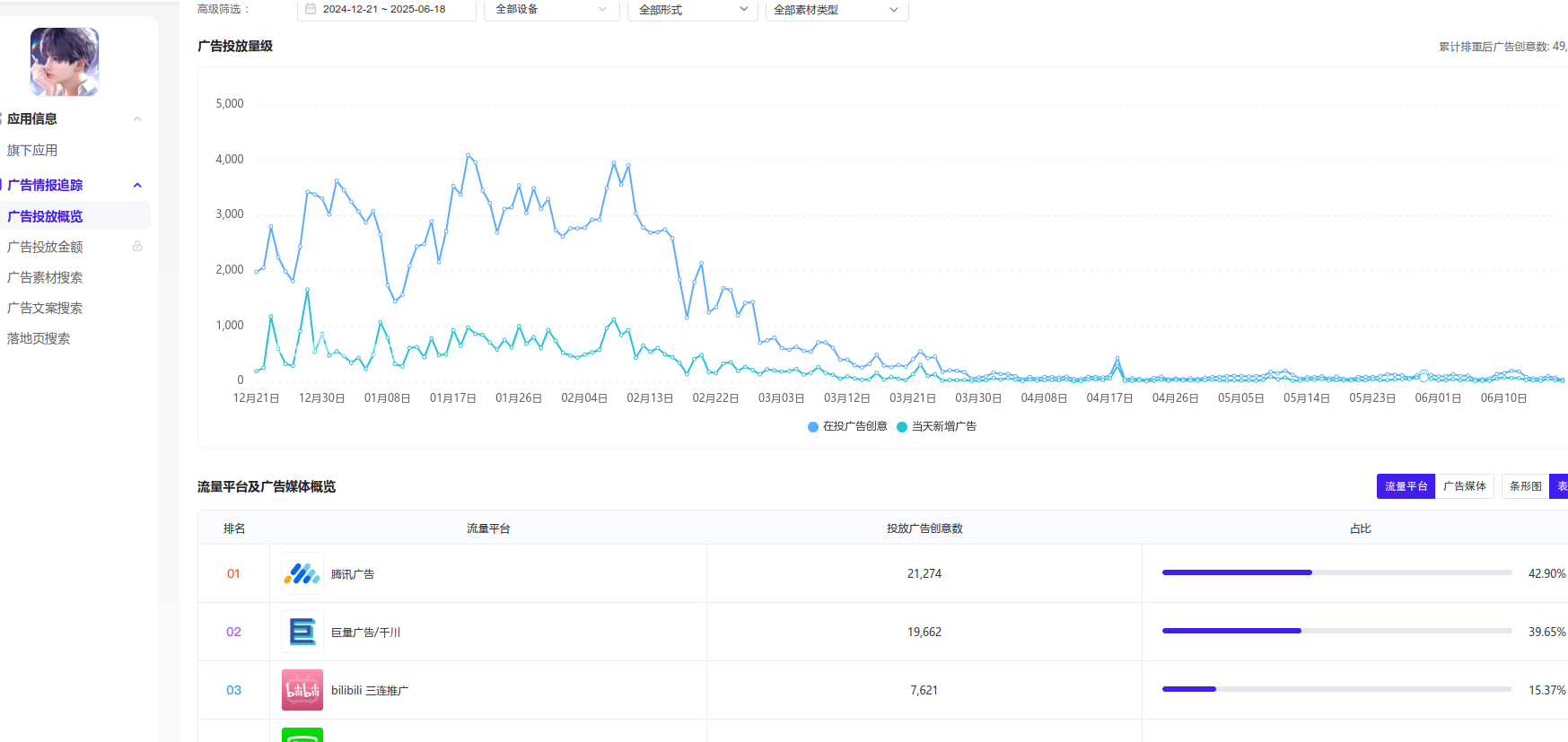Click the Ocean Engine/Qianchuan platform logo
The width and height of the screenshot is (1568, 742).
coord(302,632)
